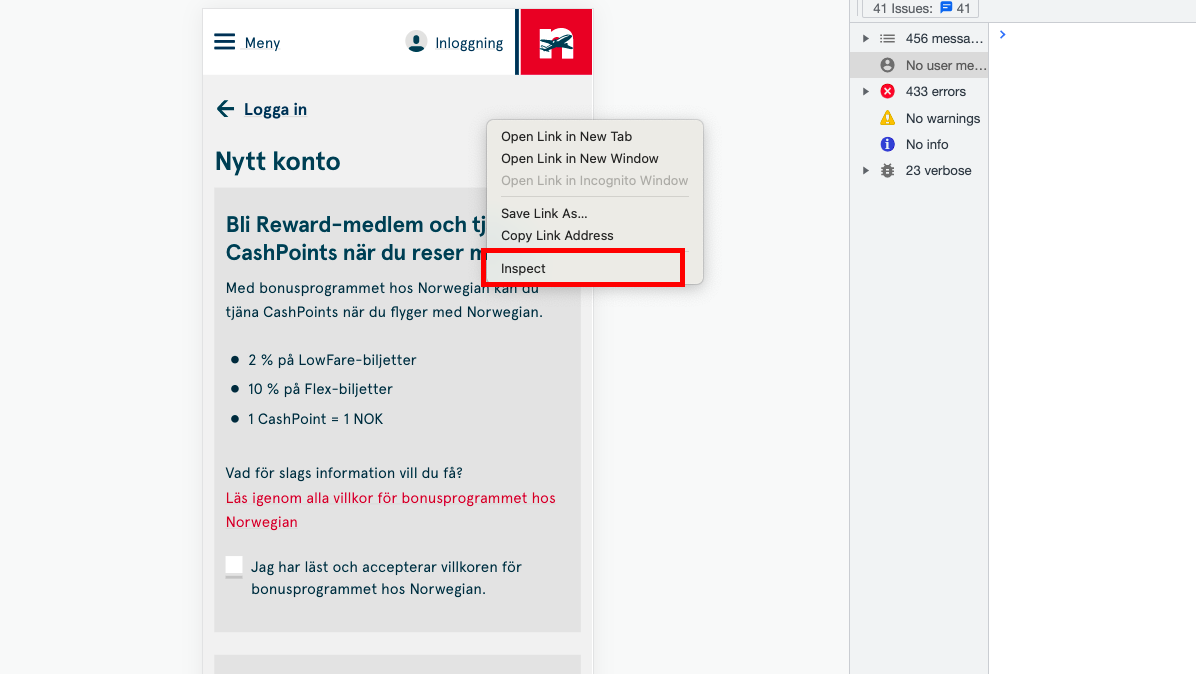Click the Inloggning user avatar icon
The width and height of the screenshot is (1196, 674).
416,42
